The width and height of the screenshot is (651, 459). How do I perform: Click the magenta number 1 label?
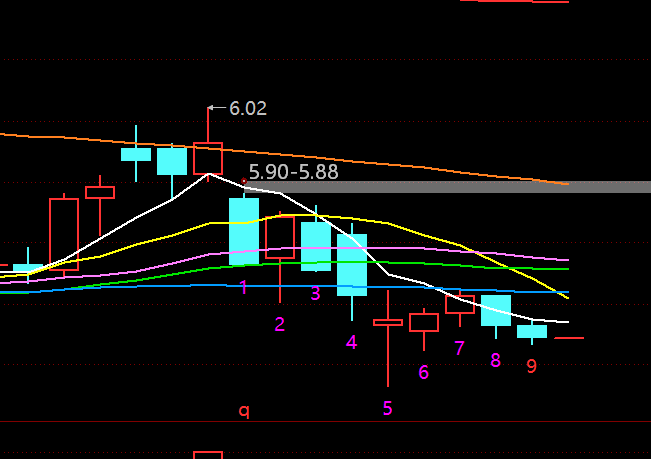point(244,287)
